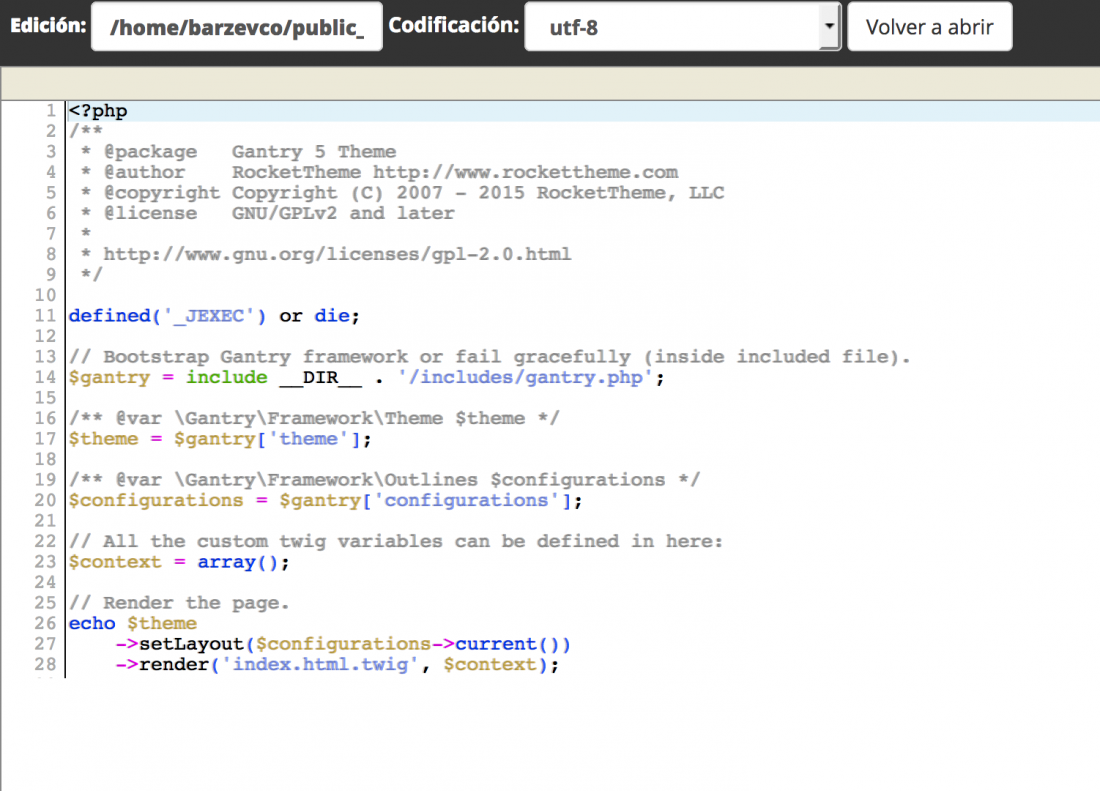The image size is (1100, 791).
Task: Click the ->setLayout line
Action: click(343, 644)
